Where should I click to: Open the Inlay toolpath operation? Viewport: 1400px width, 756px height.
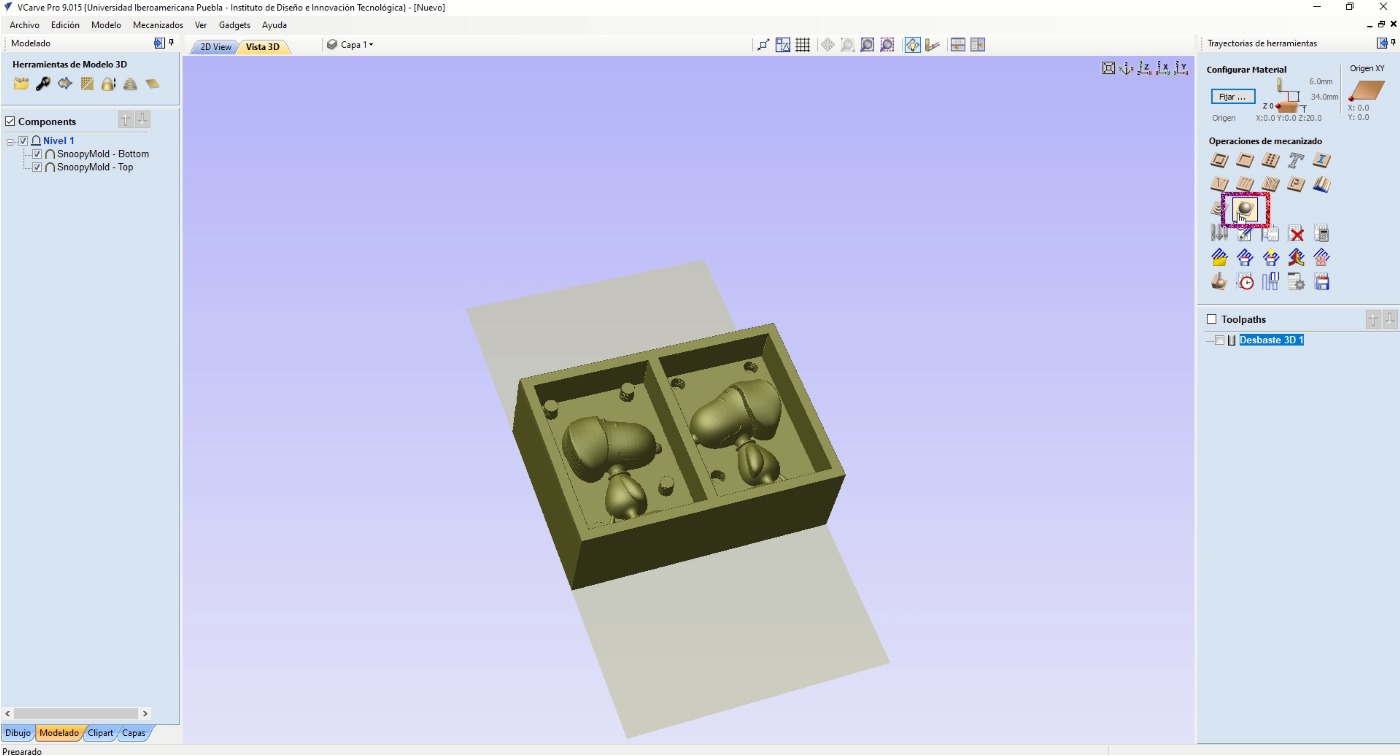tap(1322, 160)
